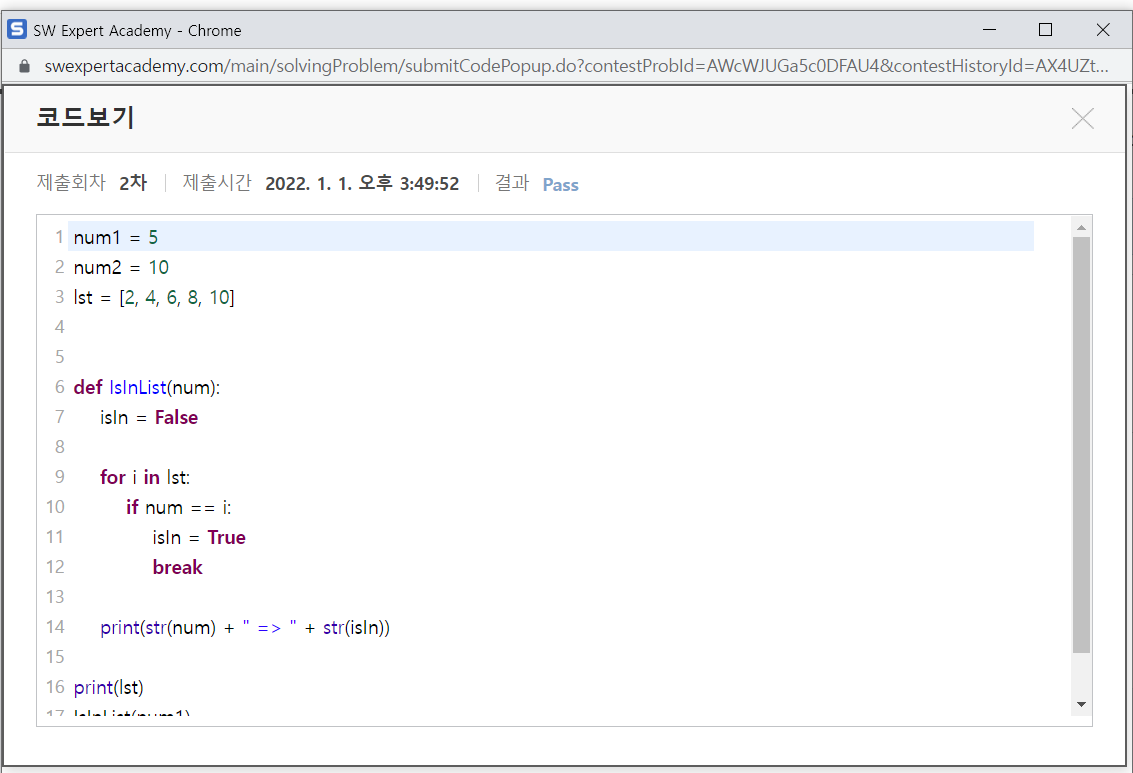Screen dimensions: 1133x773
Task: Click the print(str(num) + " => " line
Action: (245, 628)
